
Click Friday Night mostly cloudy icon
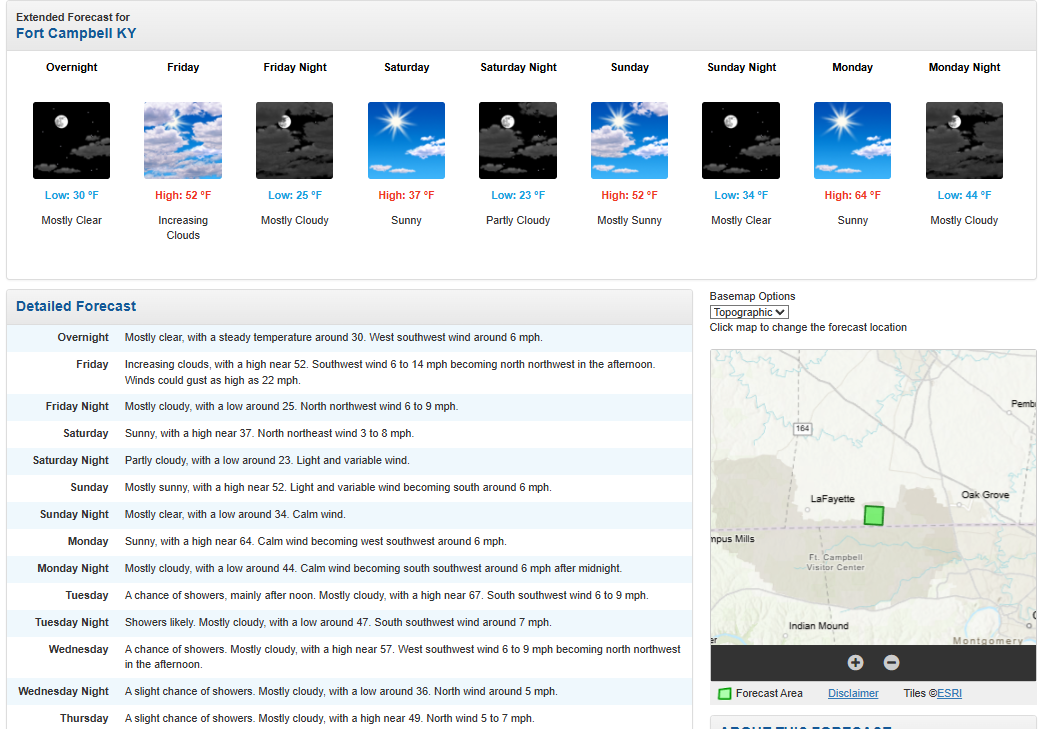tap(295, 140)
